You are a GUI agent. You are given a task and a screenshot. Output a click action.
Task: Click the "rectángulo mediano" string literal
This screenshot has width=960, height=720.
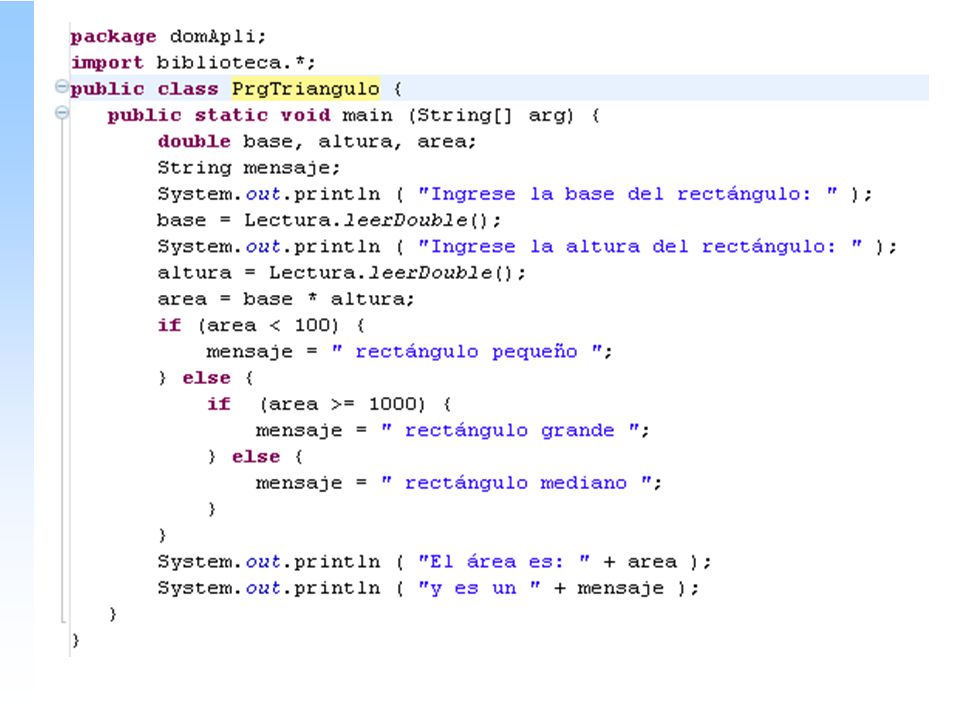click(516, 483)
